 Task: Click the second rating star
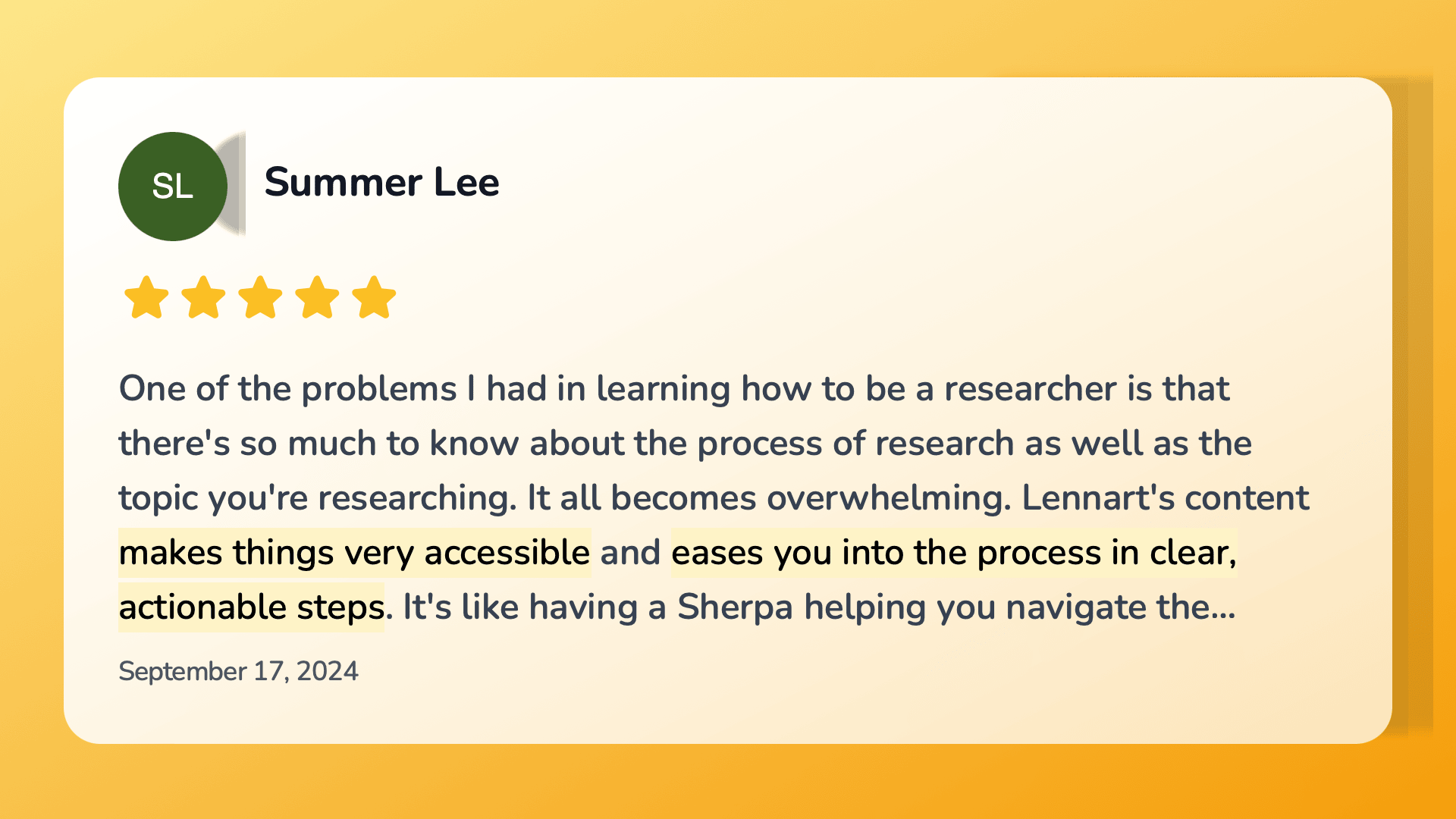pyautogui.click(x=203, y=297)
